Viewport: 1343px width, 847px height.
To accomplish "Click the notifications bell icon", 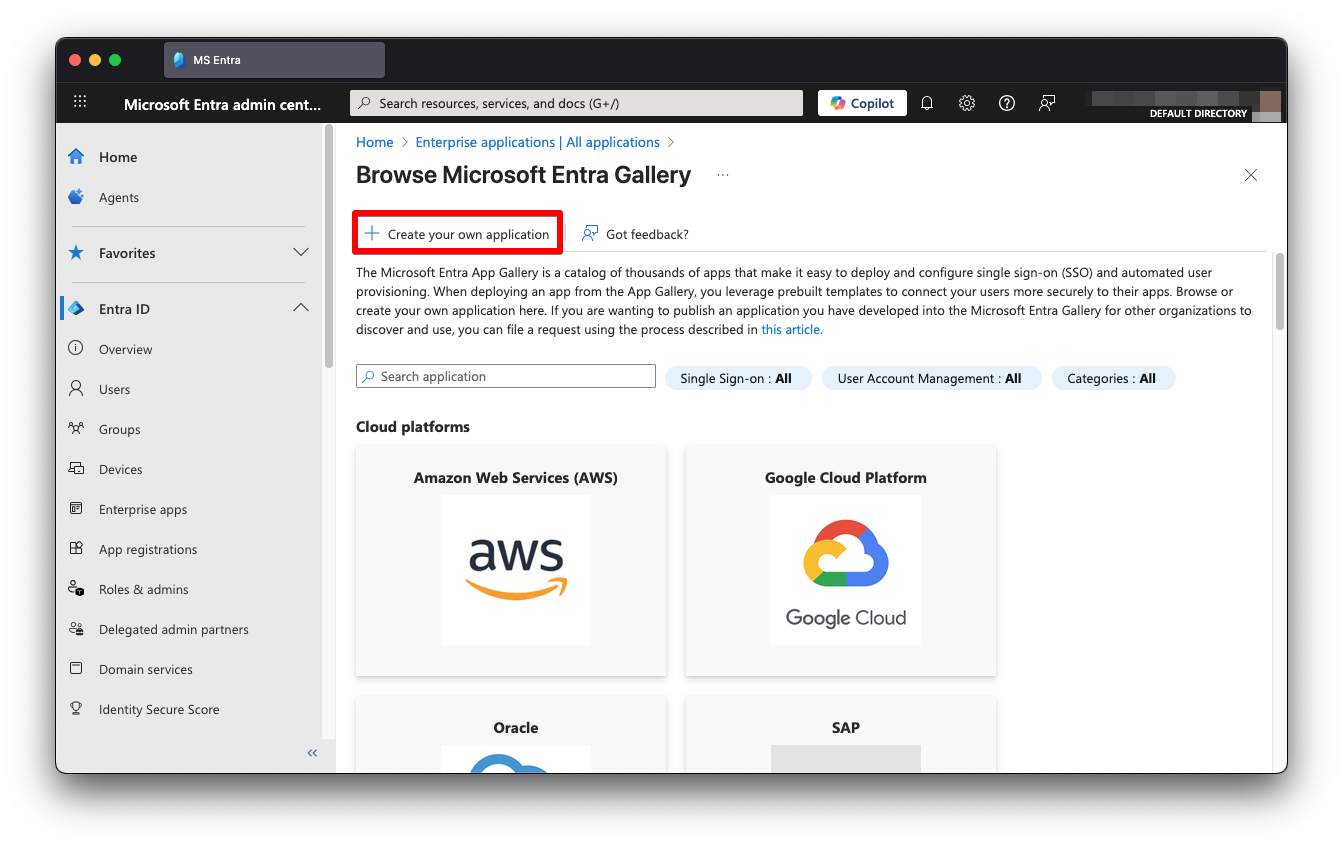I will (926, 102).
